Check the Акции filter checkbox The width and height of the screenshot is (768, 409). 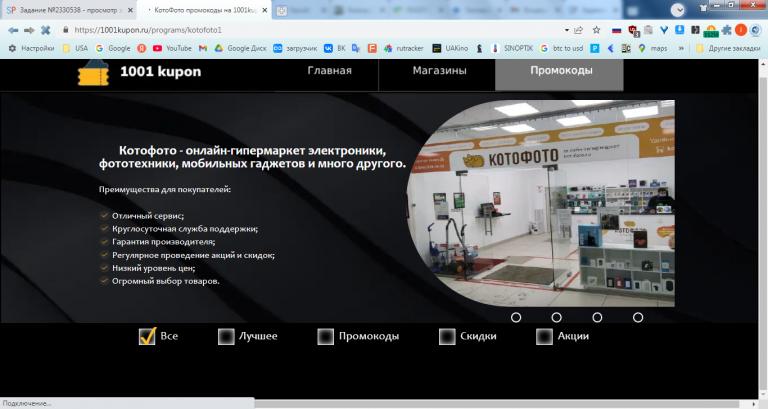click(x=544, y=337)
